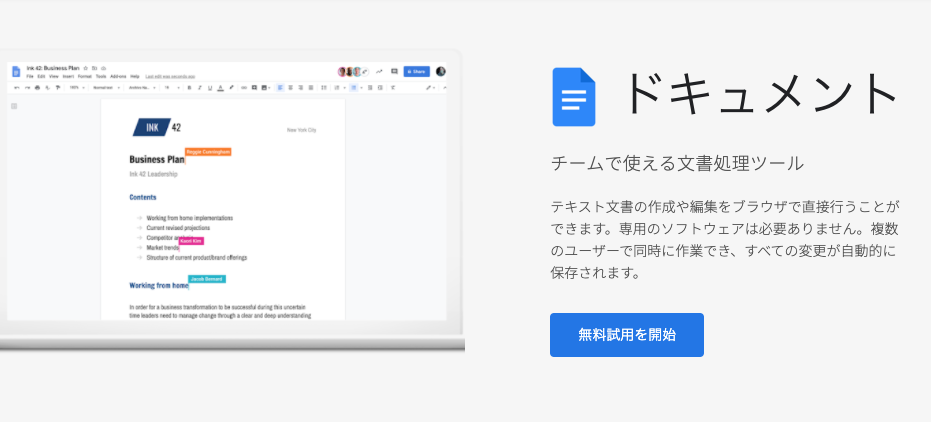
Task: Click 'Market trends' list item
Action: [162, 248]
